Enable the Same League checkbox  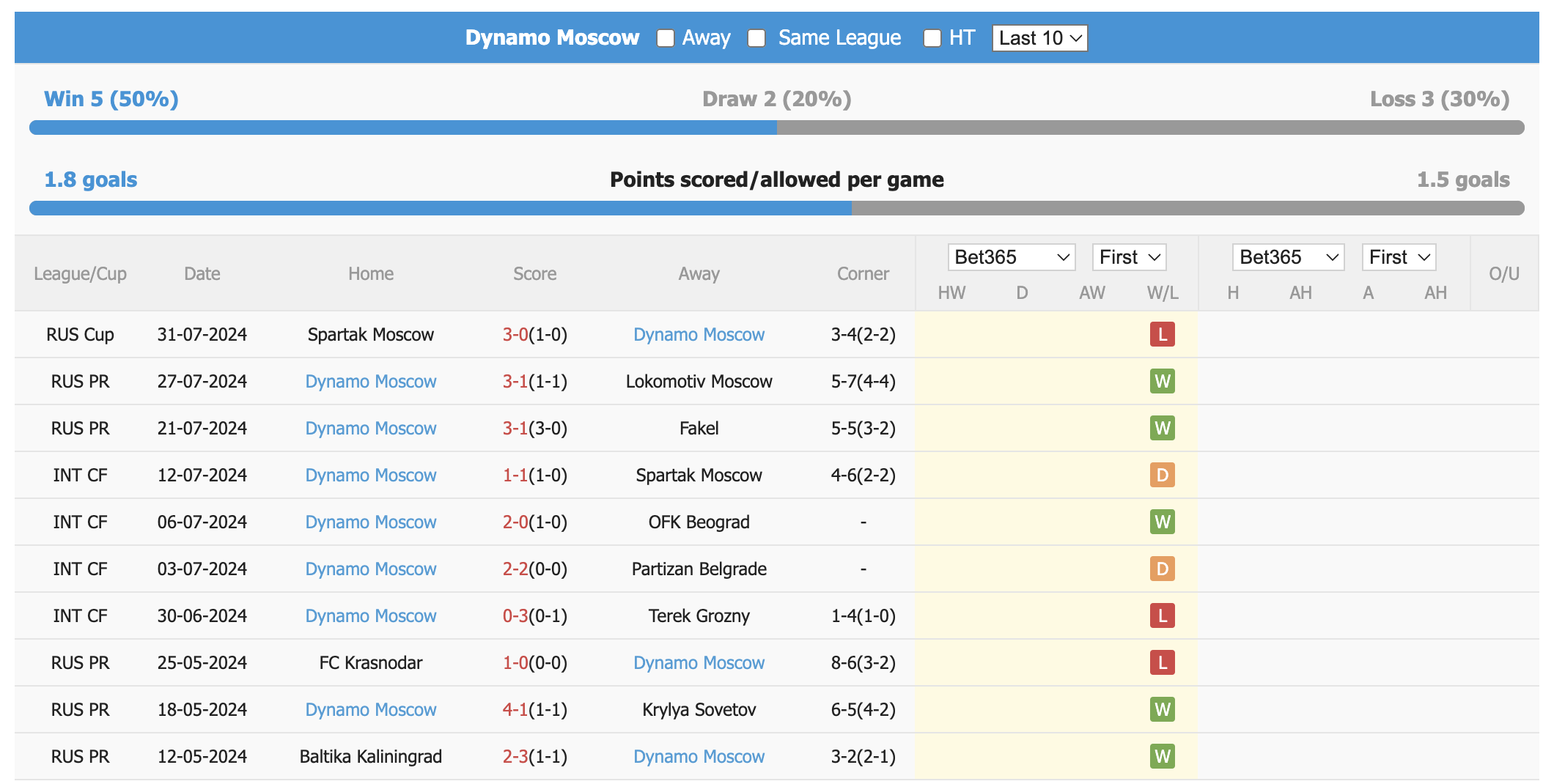click(756, 38)
